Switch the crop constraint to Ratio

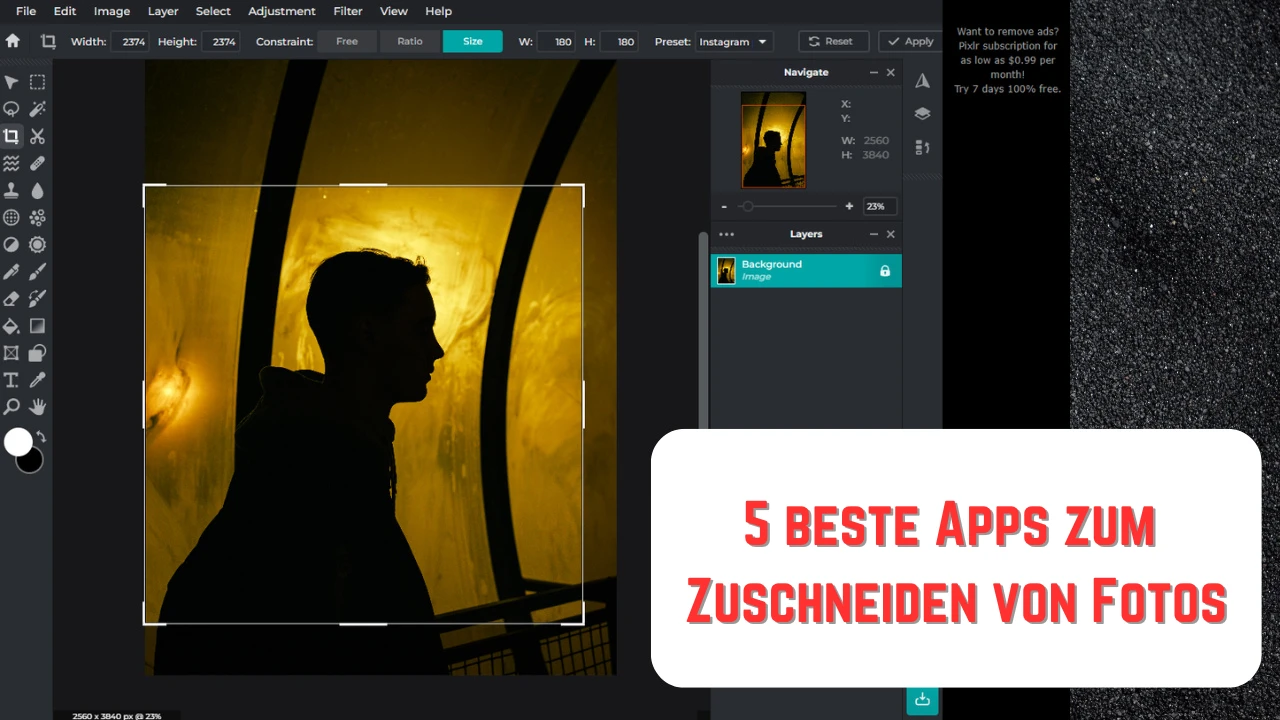pyautogui.click(x=409, y=41)
